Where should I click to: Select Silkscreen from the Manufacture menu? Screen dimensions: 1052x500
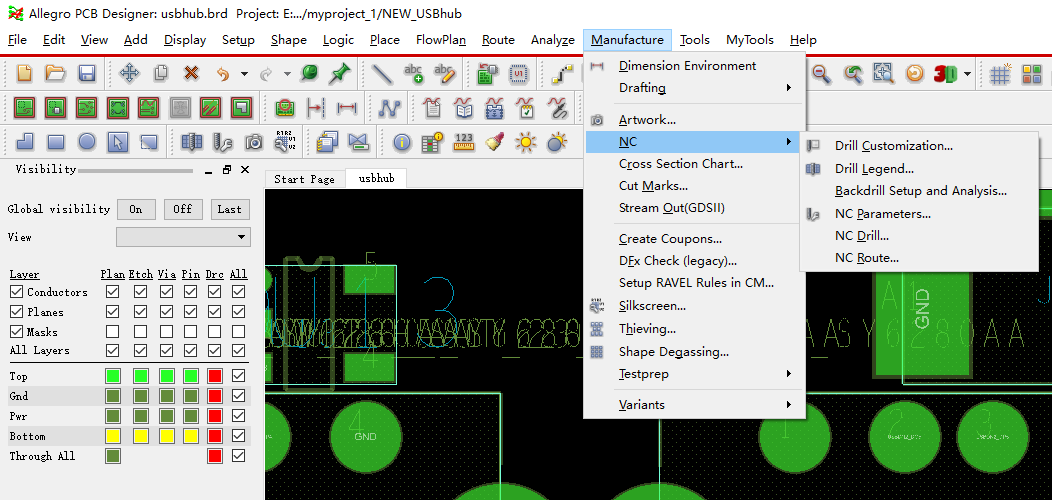click(x=652, y=306)
